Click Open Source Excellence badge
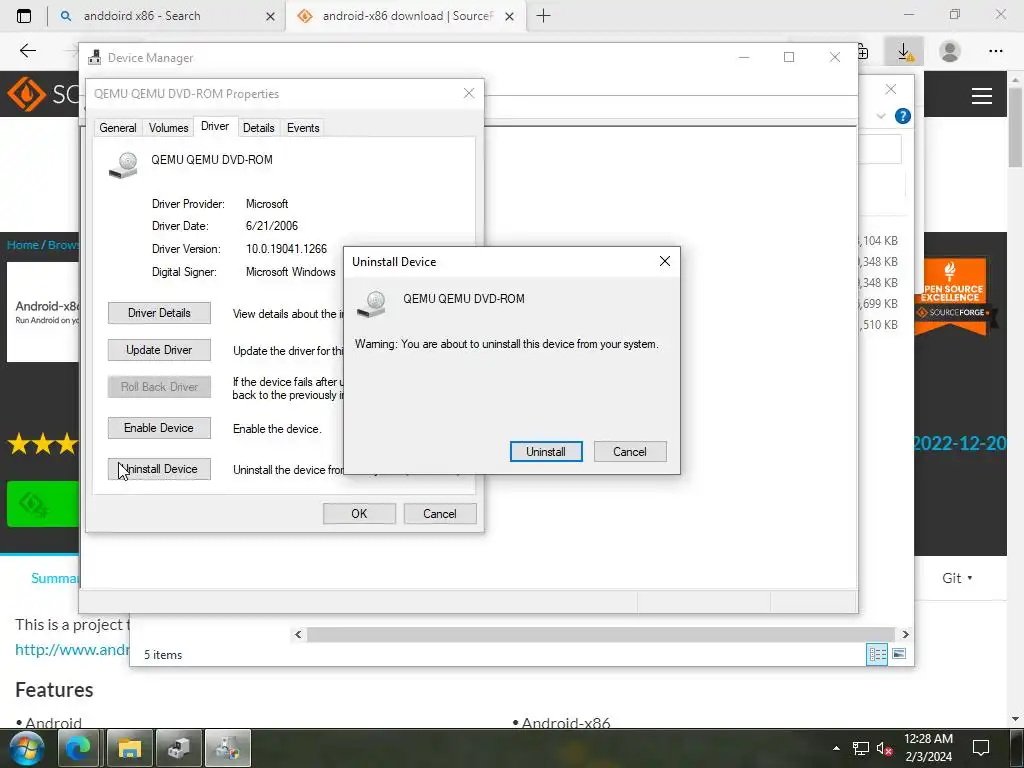The height and width of the screenshot is (768, 1024). click(952, 297)
